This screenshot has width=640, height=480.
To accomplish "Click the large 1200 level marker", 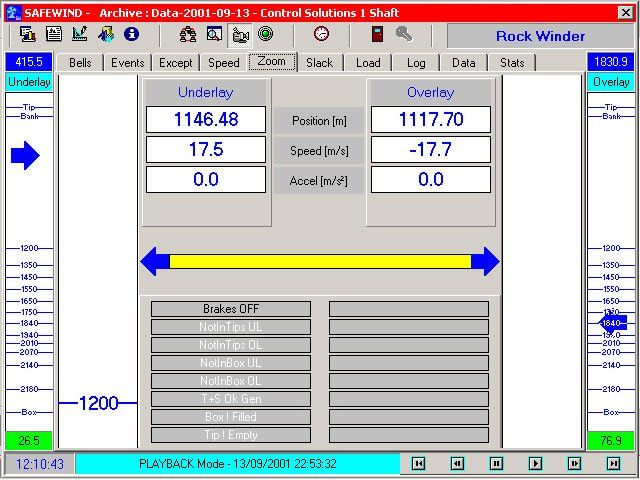I will coord(98,403).
